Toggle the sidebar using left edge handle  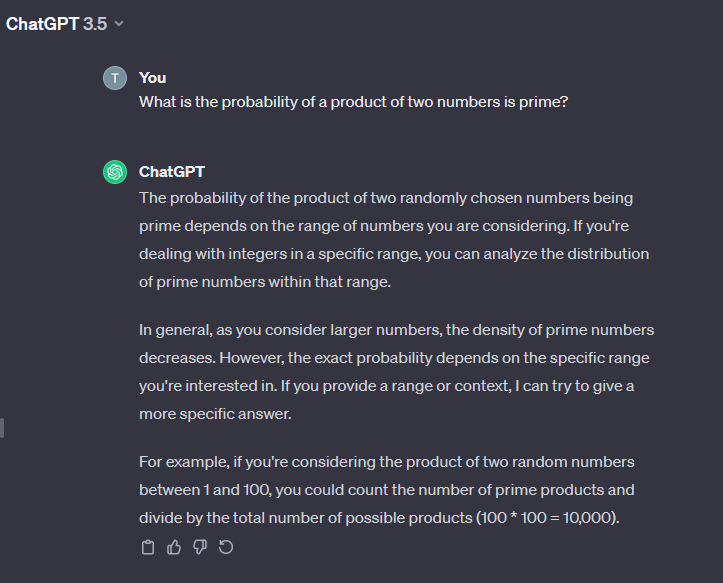(x=2, y=428)
